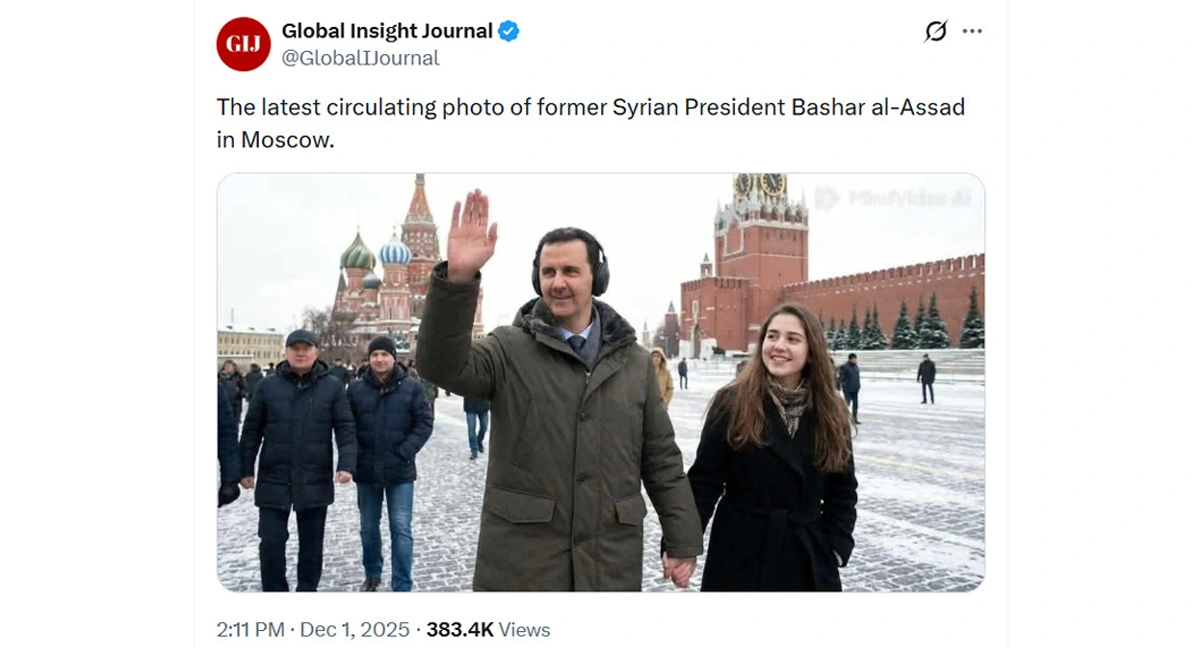Click the Dec 1, 2025 date
The width and height of the screenshot is (1200, 648).
354,629
